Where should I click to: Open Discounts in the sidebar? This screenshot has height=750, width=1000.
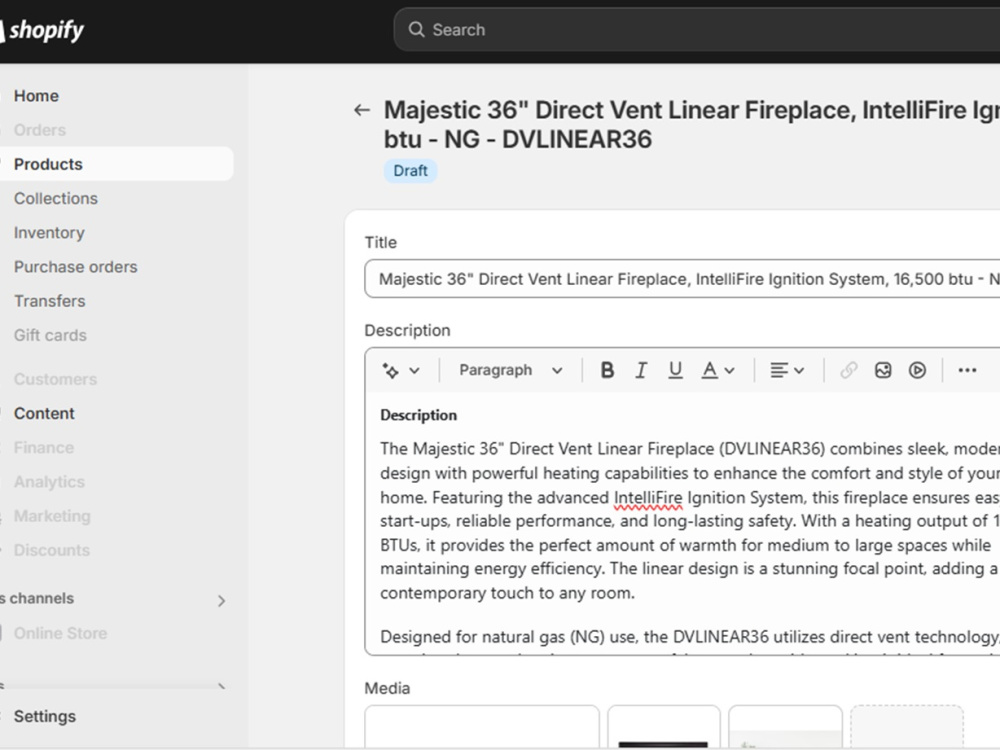click(x=51, y=550)
